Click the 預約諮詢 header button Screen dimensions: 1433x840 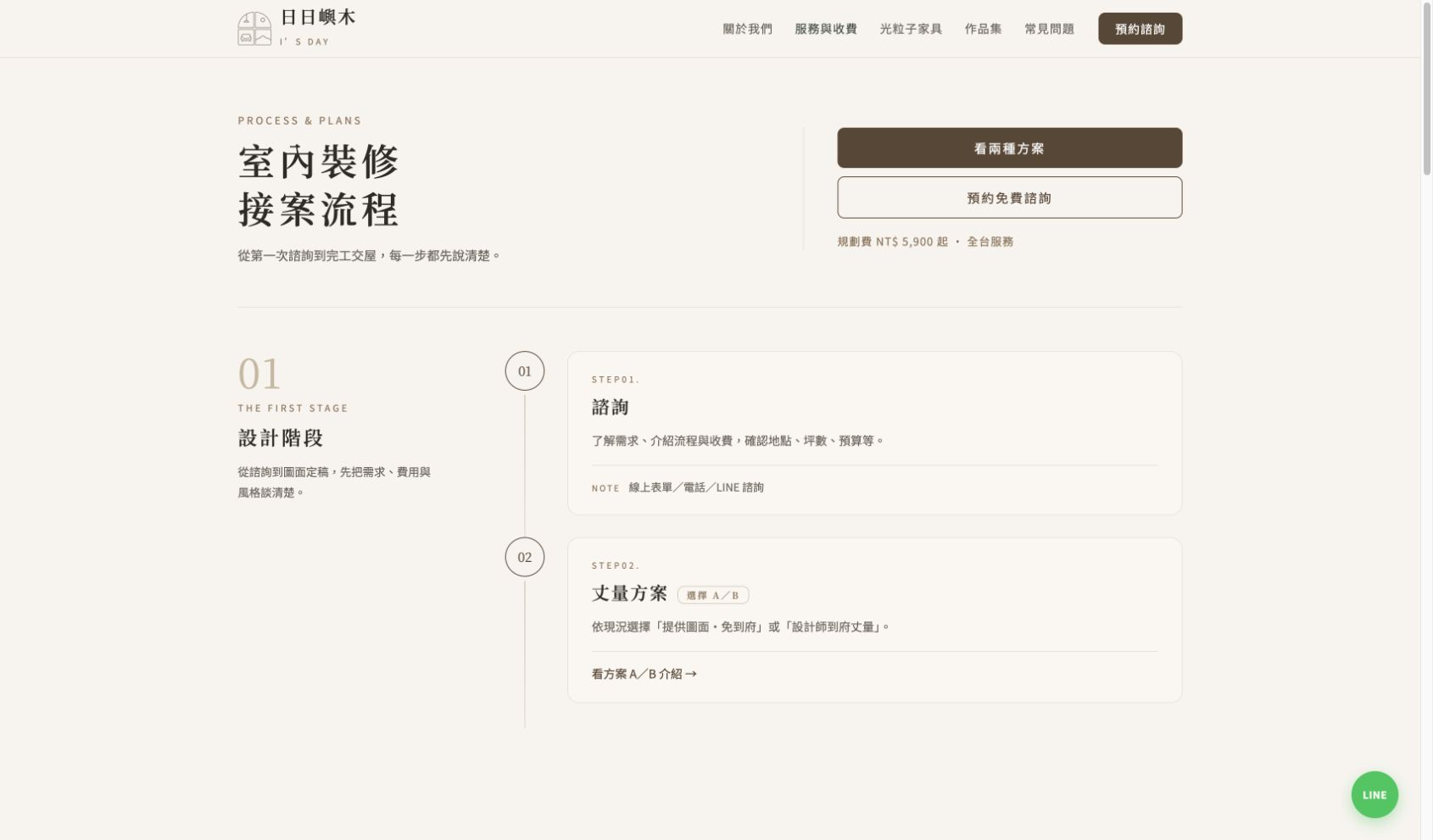click(x=1140, y=29)
